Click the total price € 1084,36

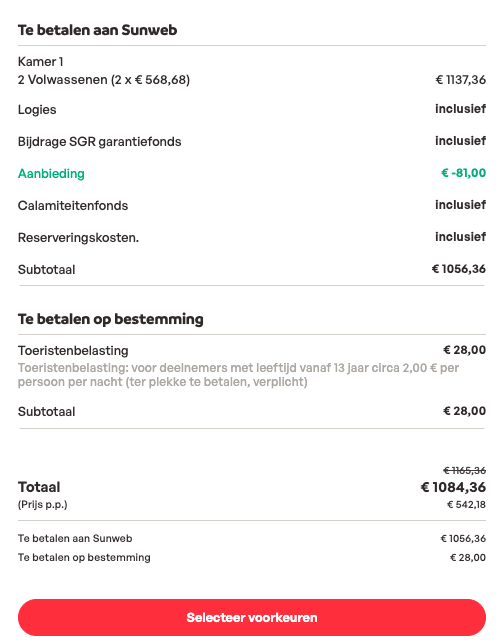(x=453, y=487)
